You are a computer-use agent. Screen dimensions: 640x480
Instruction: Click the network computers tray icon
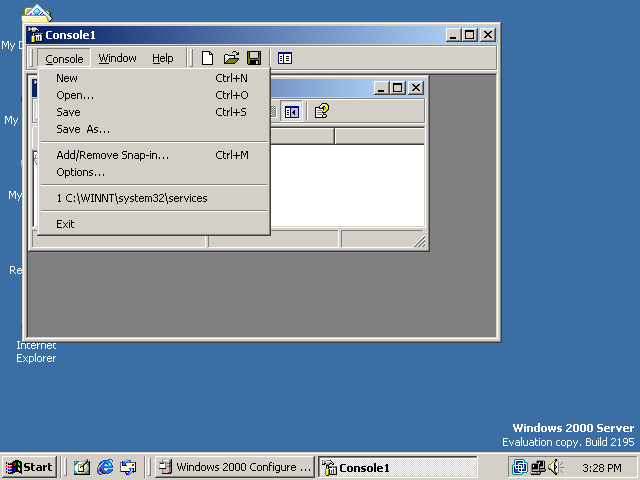(x=538, y=467)
